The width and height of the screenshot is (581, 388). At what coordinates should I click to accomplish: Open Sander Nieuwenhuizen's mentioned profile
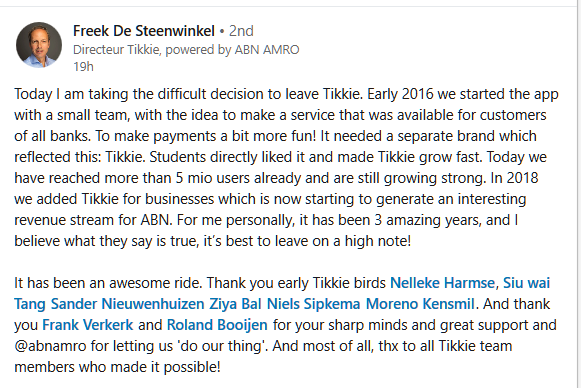point(127,304)
